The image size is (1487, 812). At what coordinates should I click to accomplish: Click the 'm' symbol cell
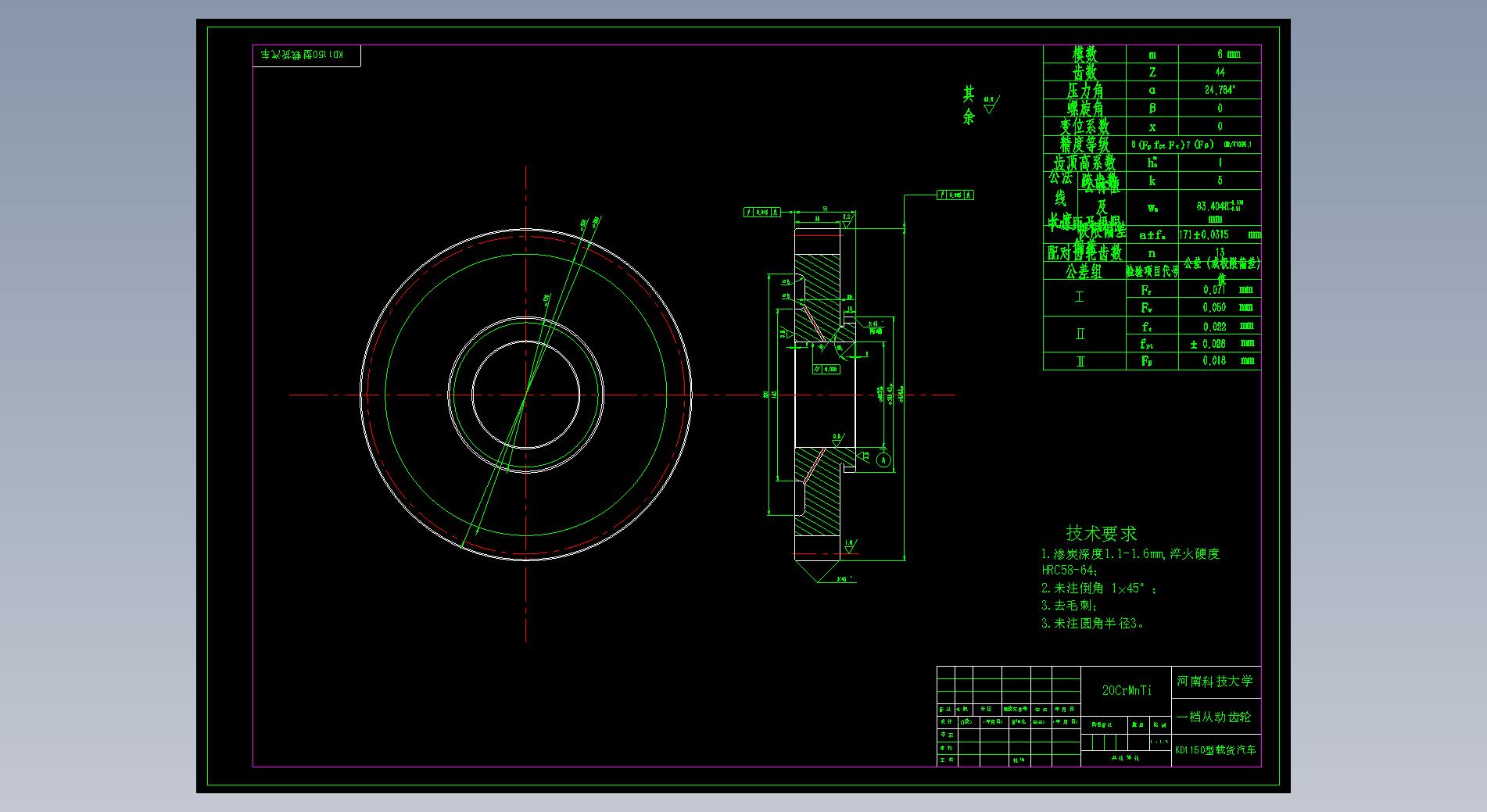[1152, 55]
